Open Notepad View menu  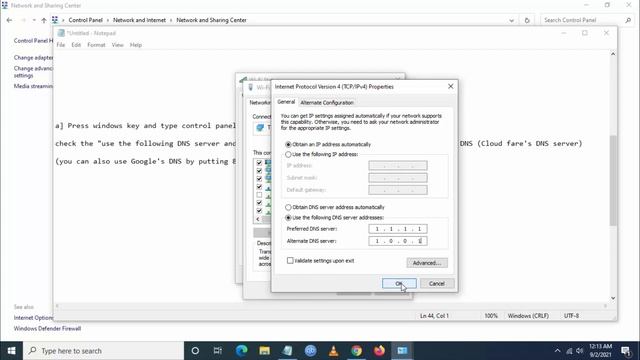(x=117, y=45)
